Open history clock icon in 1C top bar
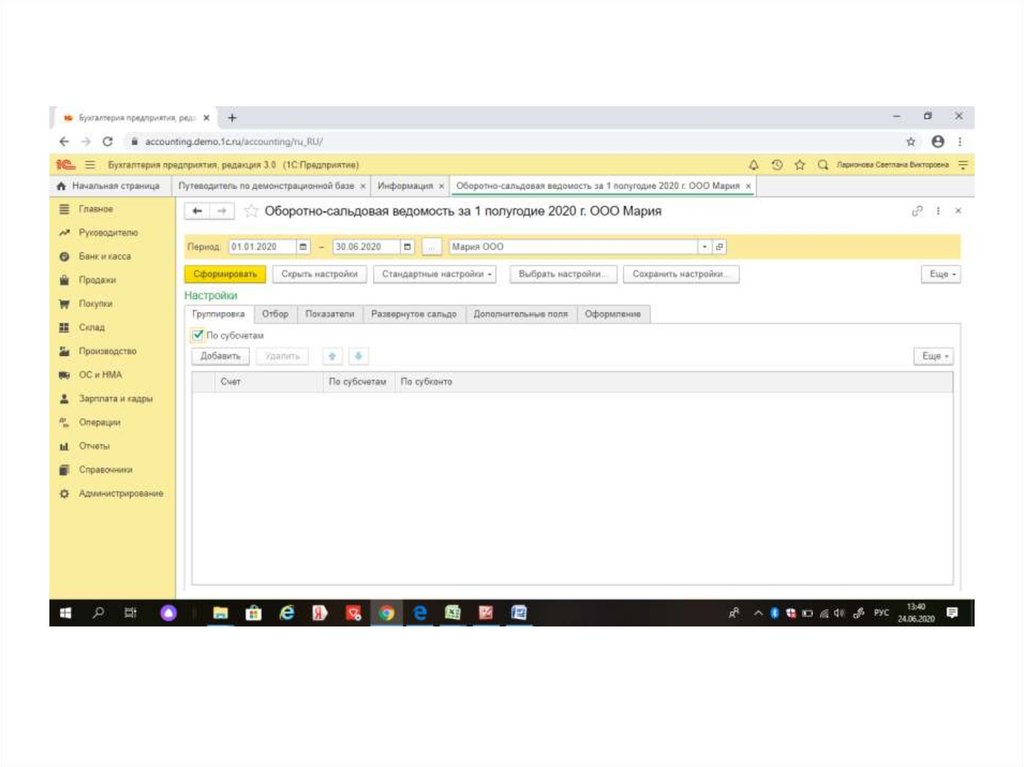This screenshot has height=767, width=1024. [x=777, y=165]
